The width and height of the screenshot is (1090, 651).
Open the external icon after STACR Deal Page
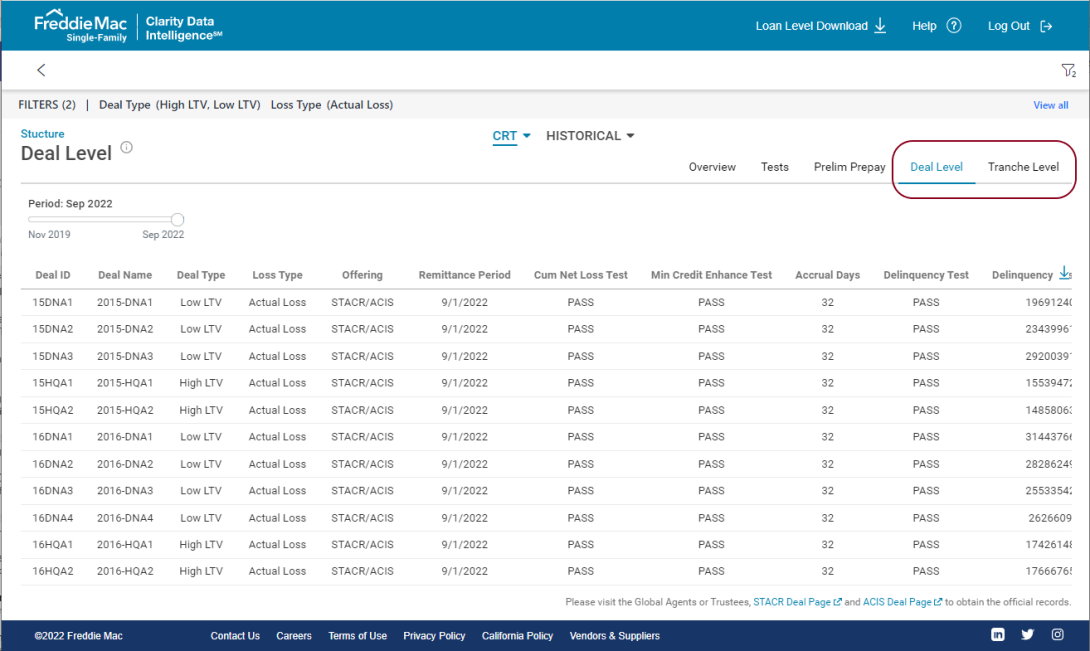[x=838, y=602]
